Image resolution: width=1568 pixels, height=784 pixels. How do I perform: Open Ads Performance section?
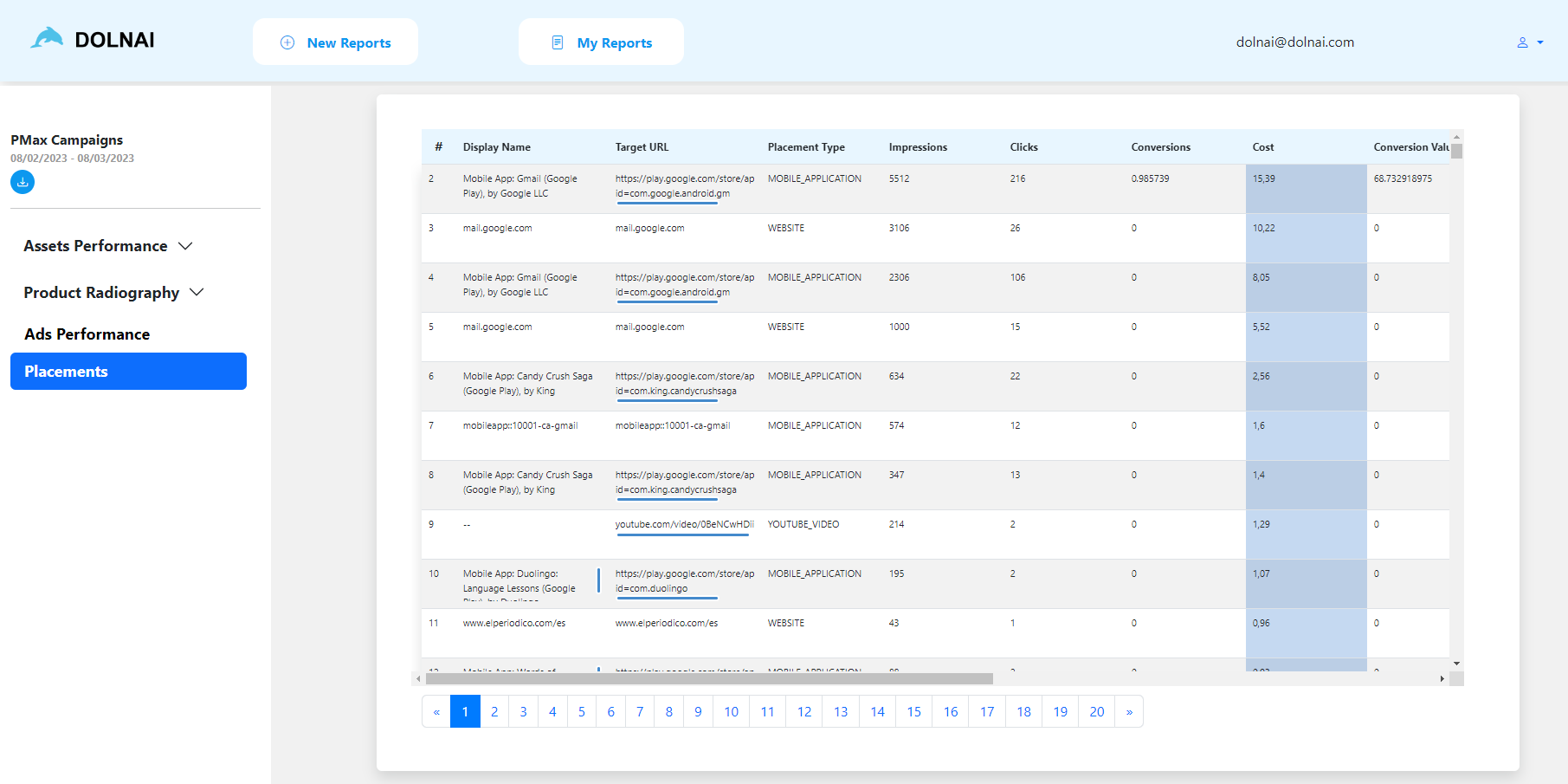click(x=87, y=334)
